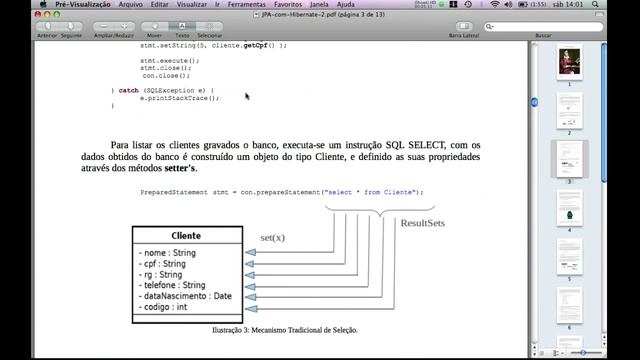Click the battery status icon
Screen dimensions: 640x360
[x=523, y=4]
